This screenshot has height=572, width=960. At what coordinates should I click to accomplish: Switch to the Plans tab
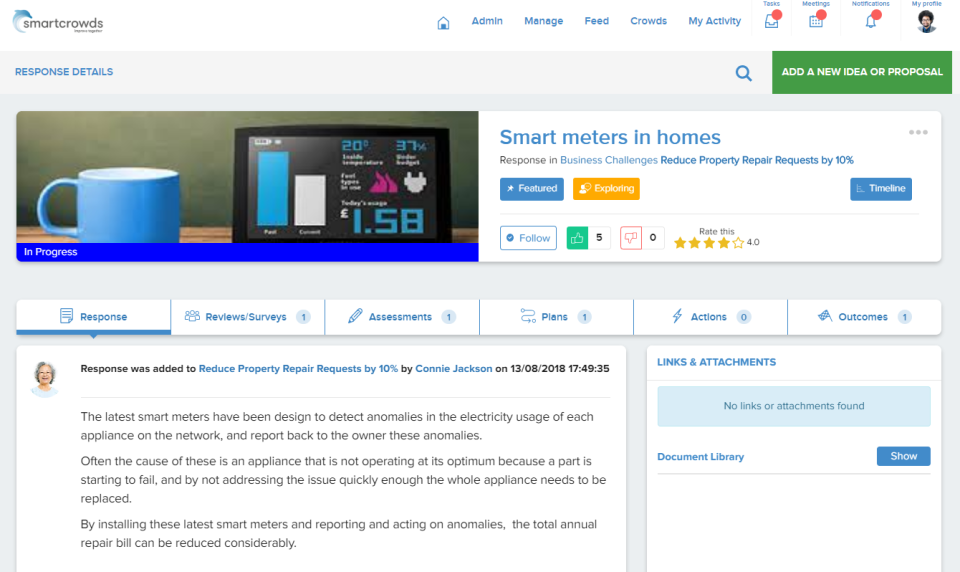point(557,317)
